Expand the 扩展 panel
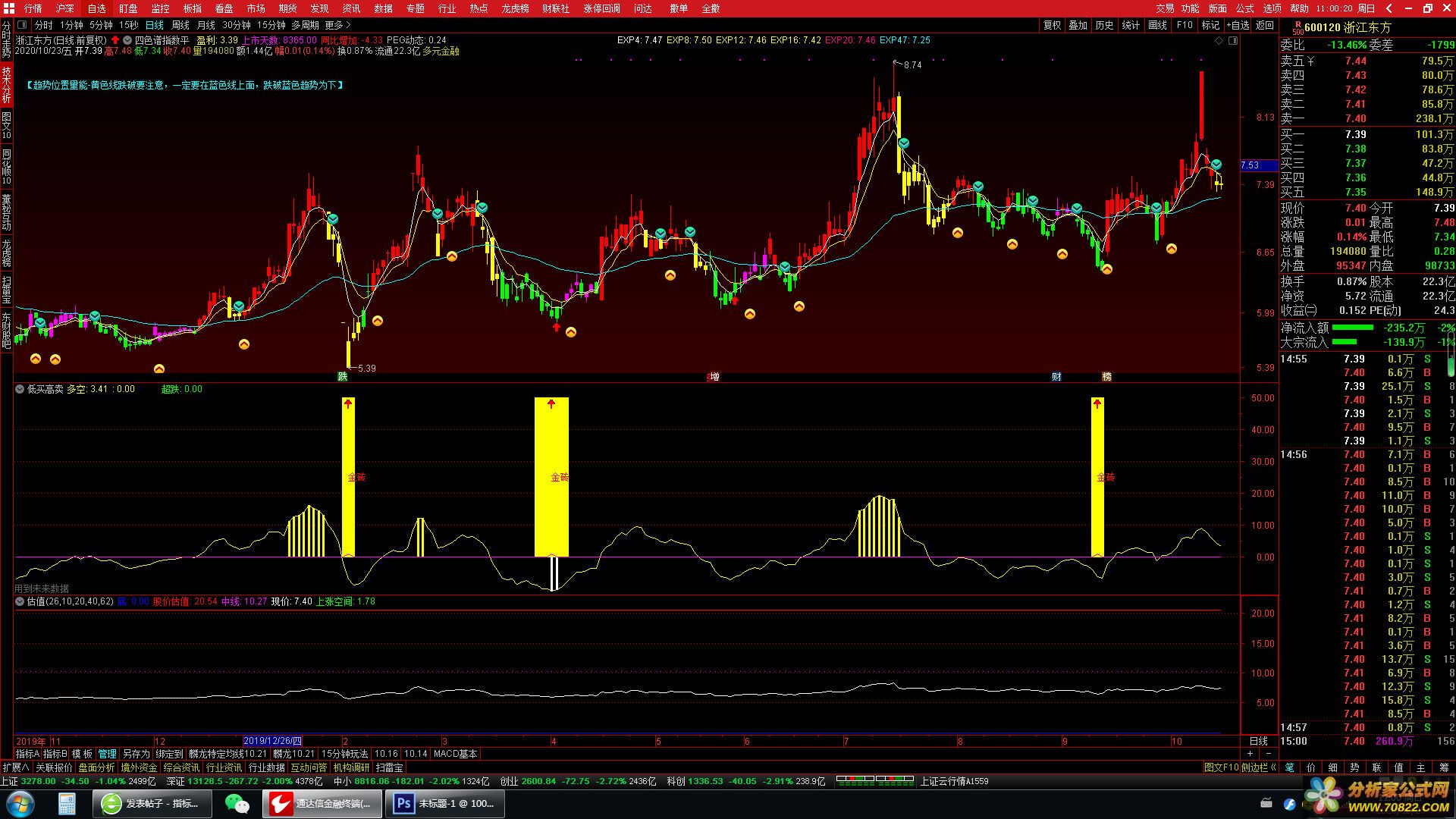 [x=16, y=767]
